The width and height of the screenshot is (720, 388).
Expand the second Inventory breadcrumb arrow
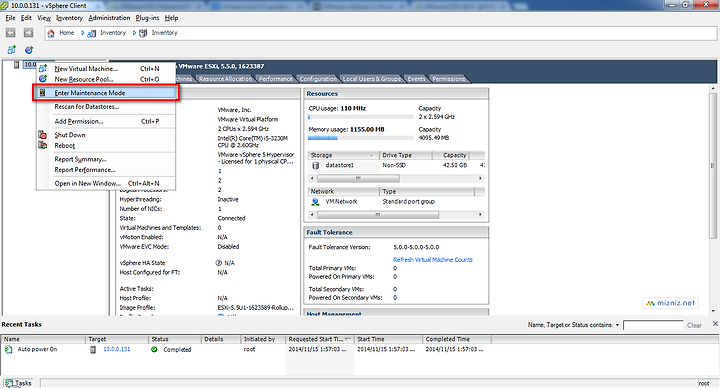[134, 33]
